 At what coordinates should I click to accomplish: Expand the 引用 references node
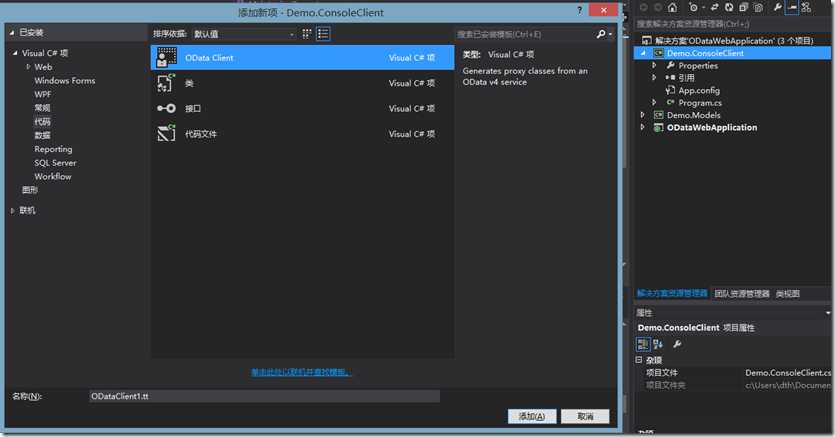[x=654, y=77]
